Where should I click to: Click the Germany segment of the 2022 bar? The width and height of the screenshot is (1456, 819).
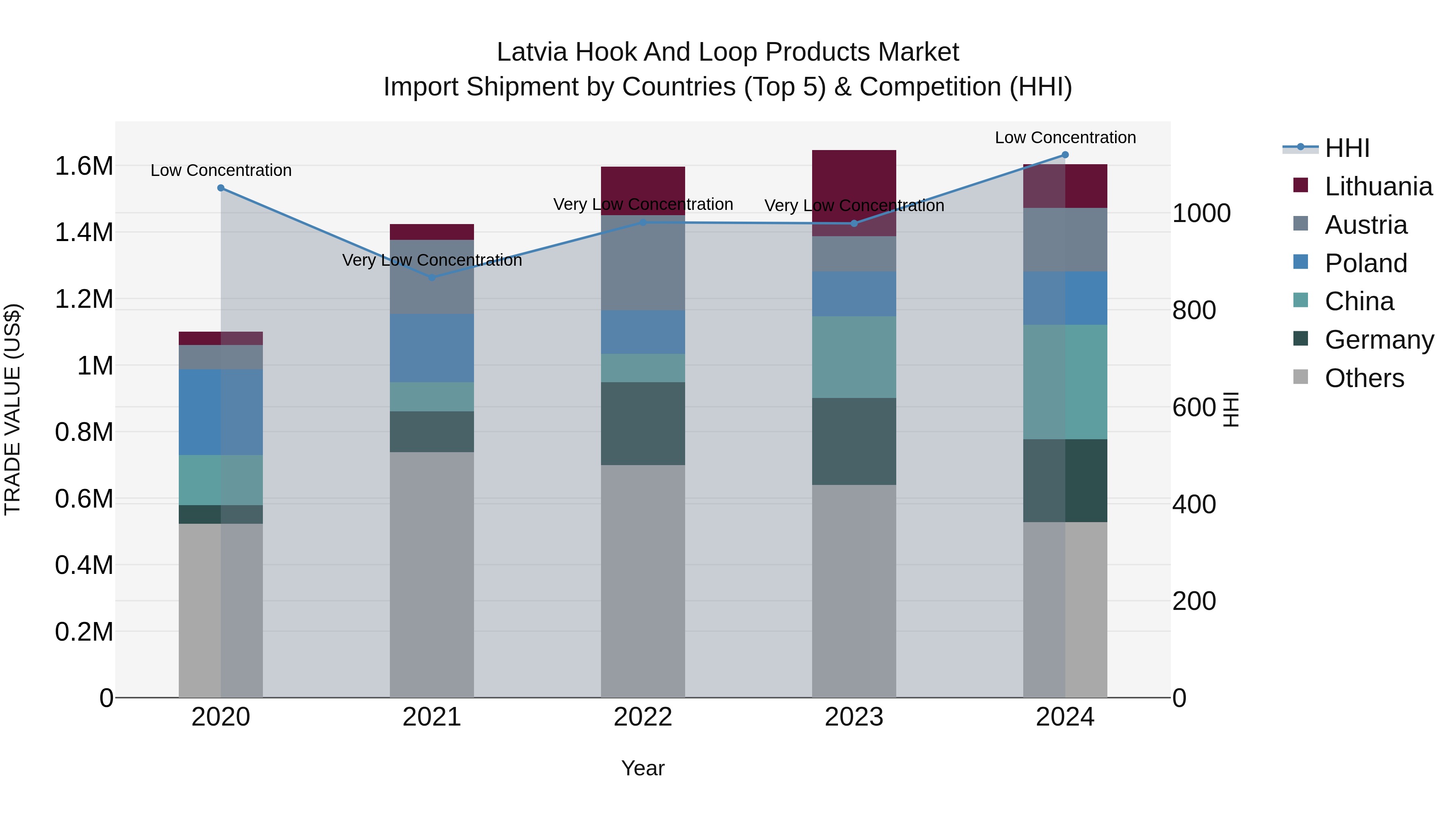point(643,424)
